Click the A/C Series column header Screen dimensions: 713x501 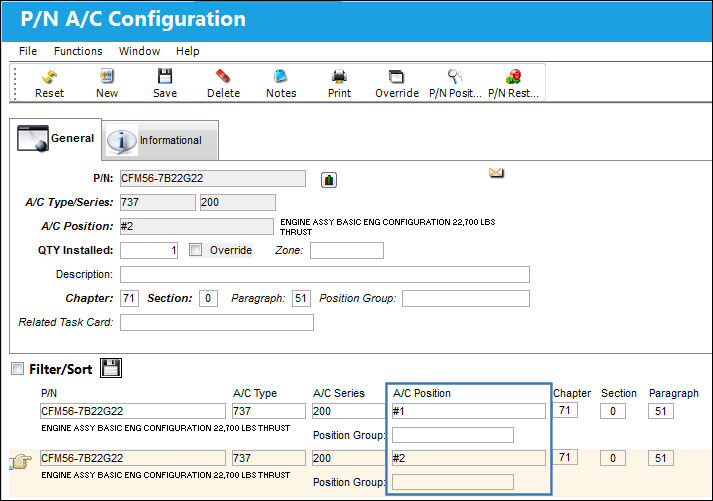pyautogui.click(x=339, y=393)
